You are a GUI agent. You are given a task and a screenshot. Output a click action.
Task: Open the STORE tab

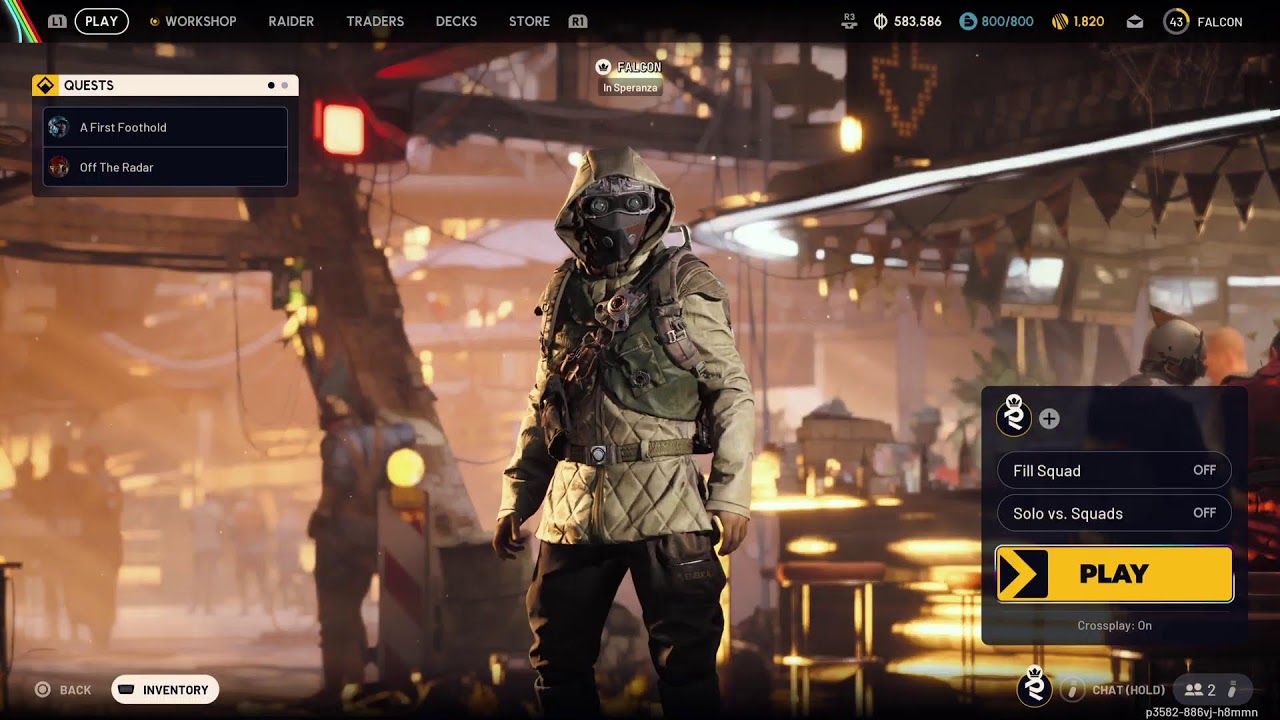coord(529,21)
